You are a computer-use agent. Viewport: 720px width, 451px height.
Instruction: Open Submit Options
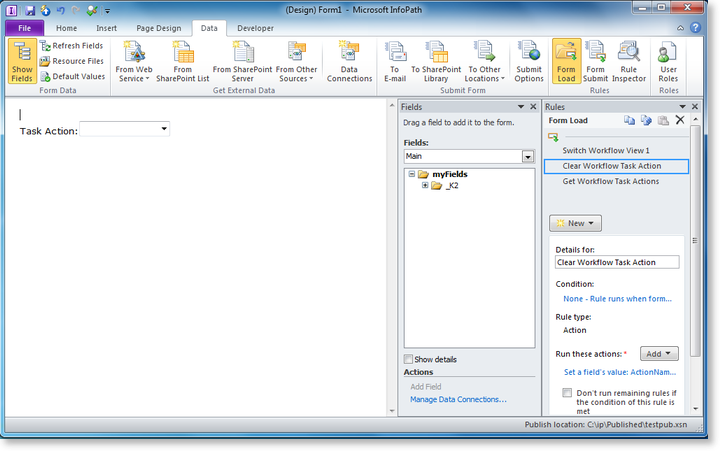point(529,61)
